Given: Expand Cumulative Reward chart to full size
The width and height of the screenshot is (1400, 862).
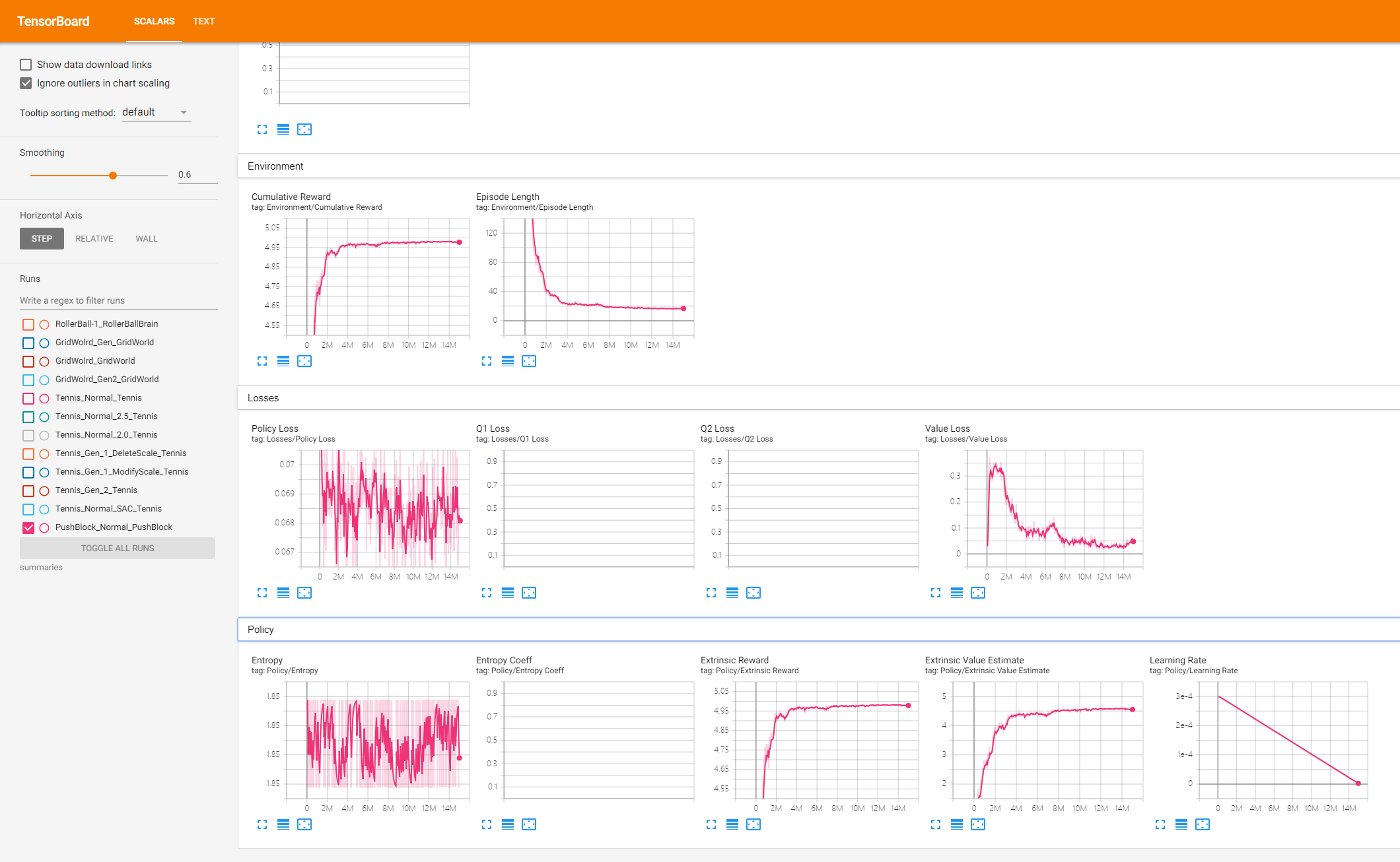Looking at the screenshot, I should 262,361.
